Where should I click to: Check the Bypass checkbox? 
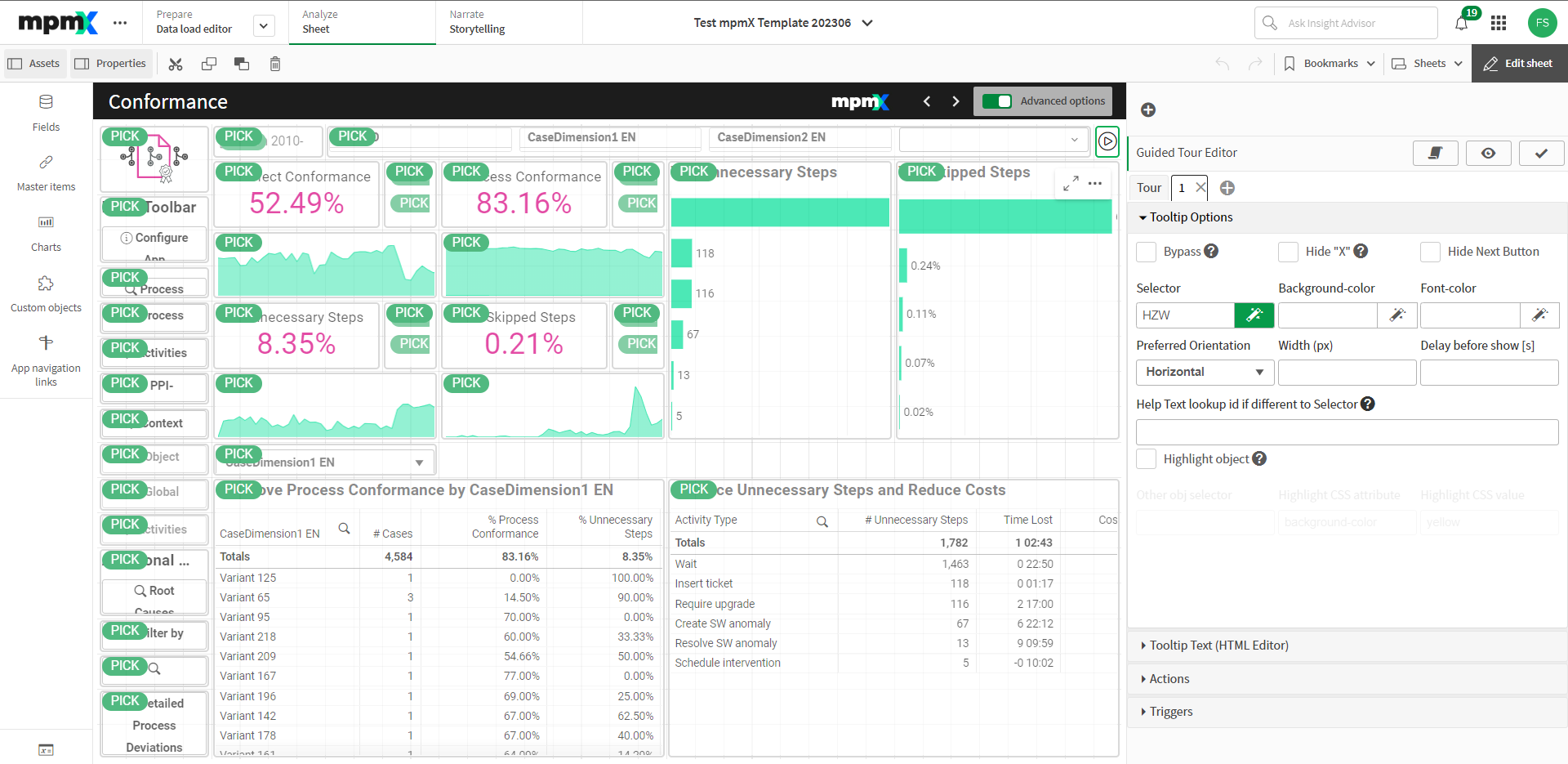coord(1146,252)
